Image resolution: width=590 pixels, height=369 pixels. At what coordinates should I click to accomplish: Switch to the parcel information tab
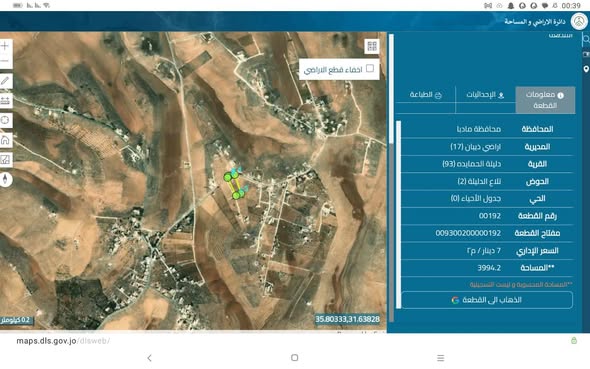click(x=545, y=100)
